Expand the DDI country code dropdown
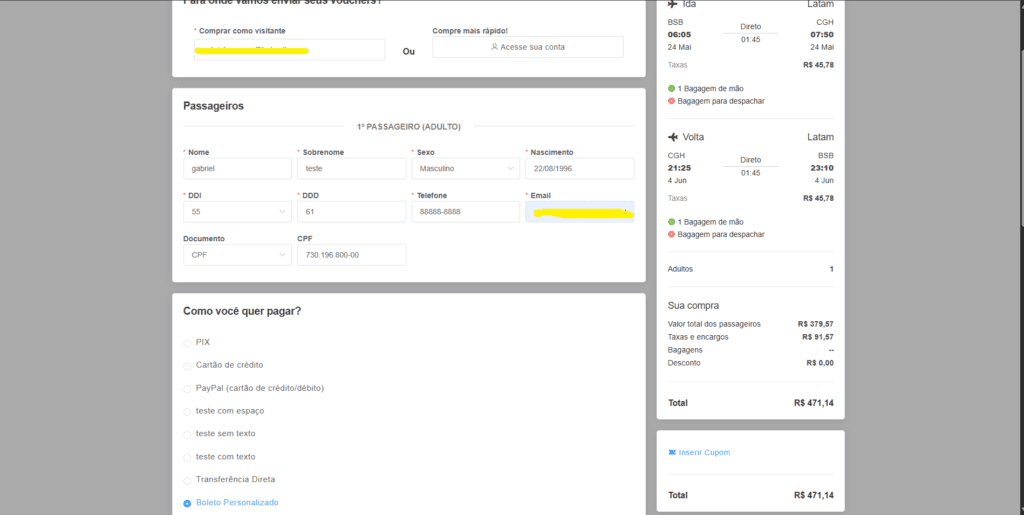 click(237, 212)
